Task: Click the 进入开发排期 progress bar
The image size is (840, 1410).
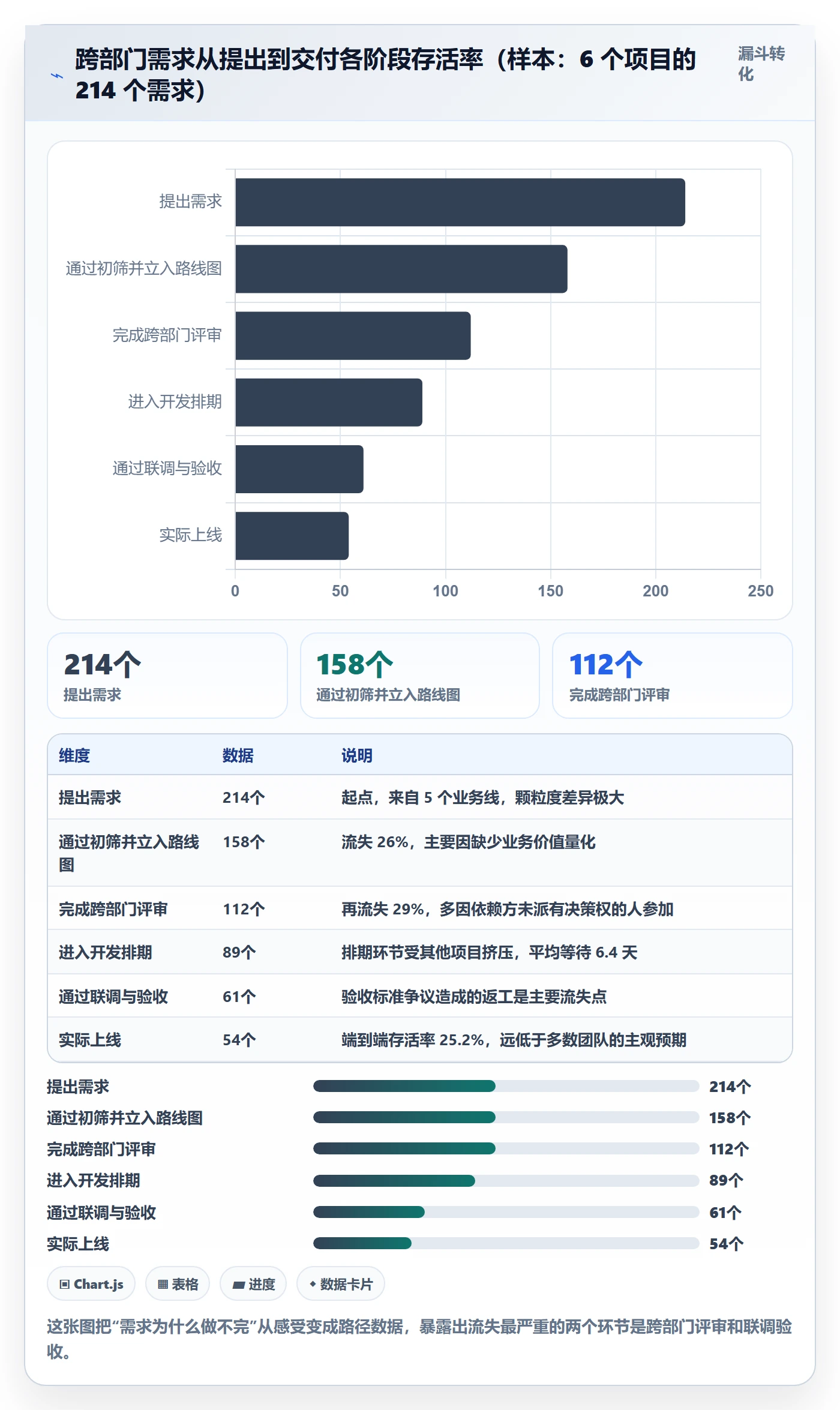Action: tap(506, 1181)
